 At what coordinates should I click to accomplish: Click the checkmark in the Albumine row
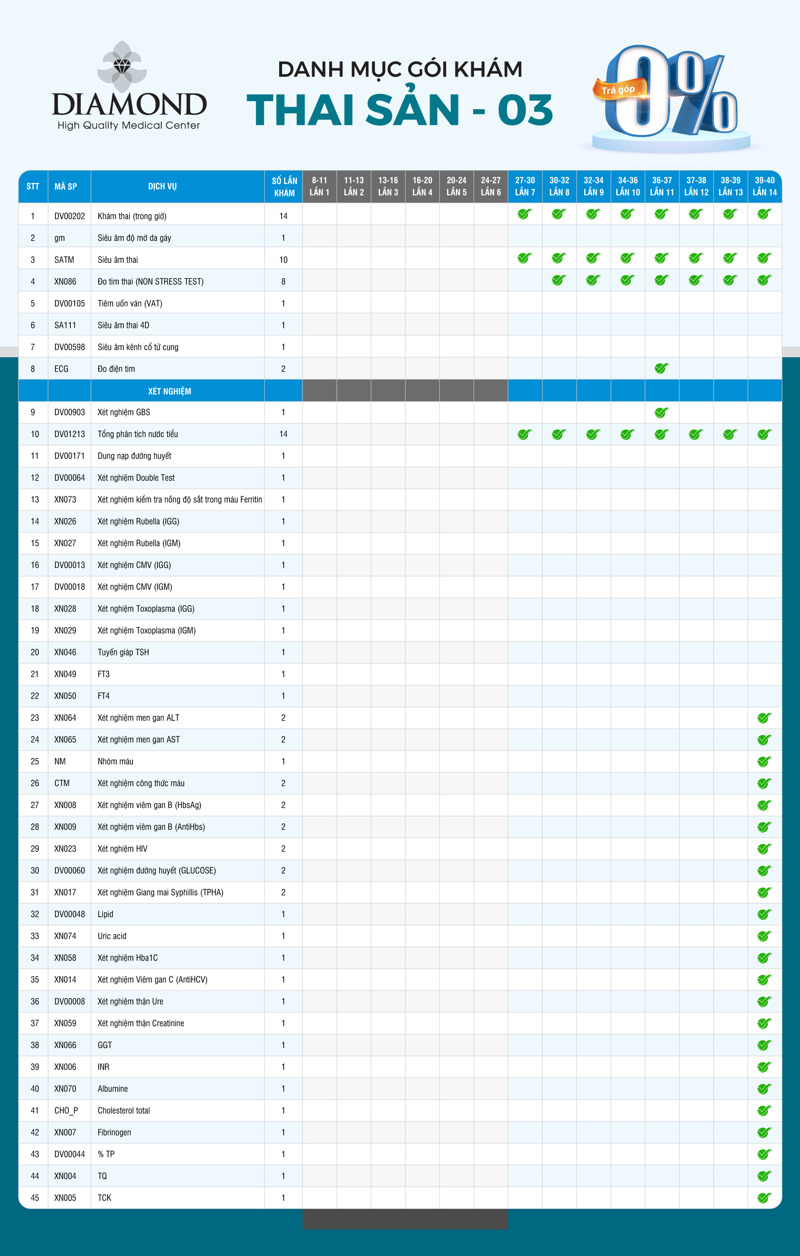(764, 1089)
